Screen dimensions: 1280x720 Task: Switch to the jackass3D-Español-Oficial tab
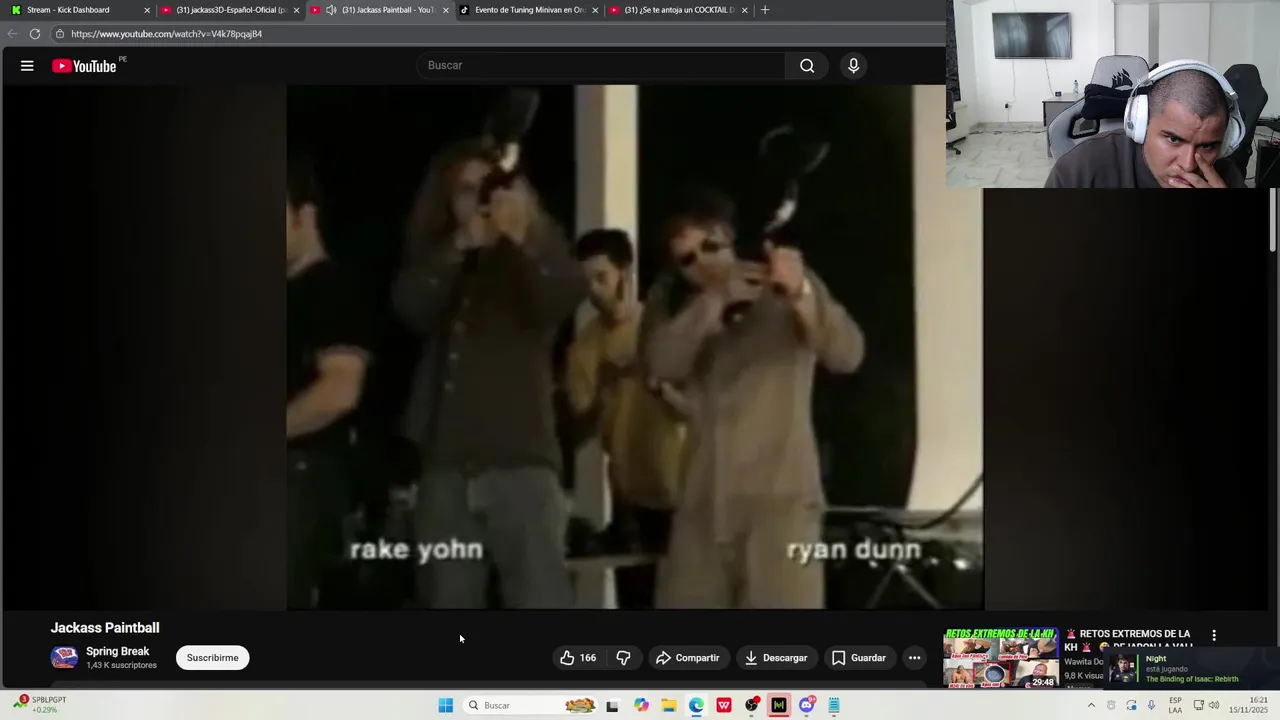point(230,10)
